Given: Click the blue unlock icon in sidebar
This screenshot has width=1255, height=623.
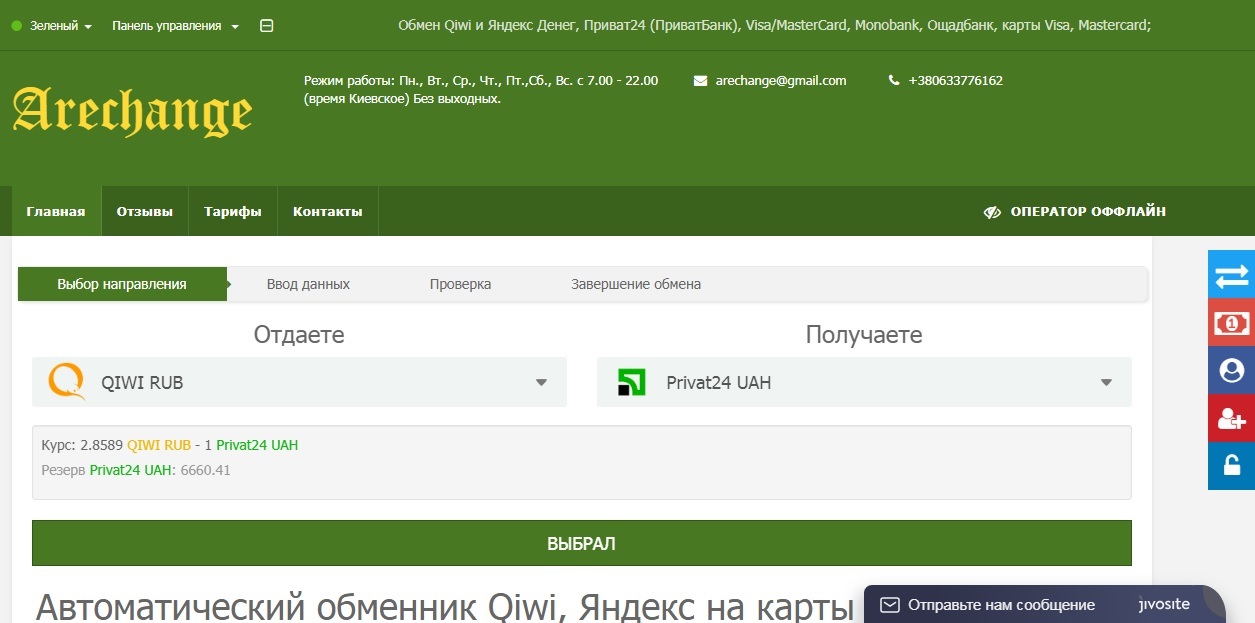Looking at the screenshot, I should (1231, 466).
